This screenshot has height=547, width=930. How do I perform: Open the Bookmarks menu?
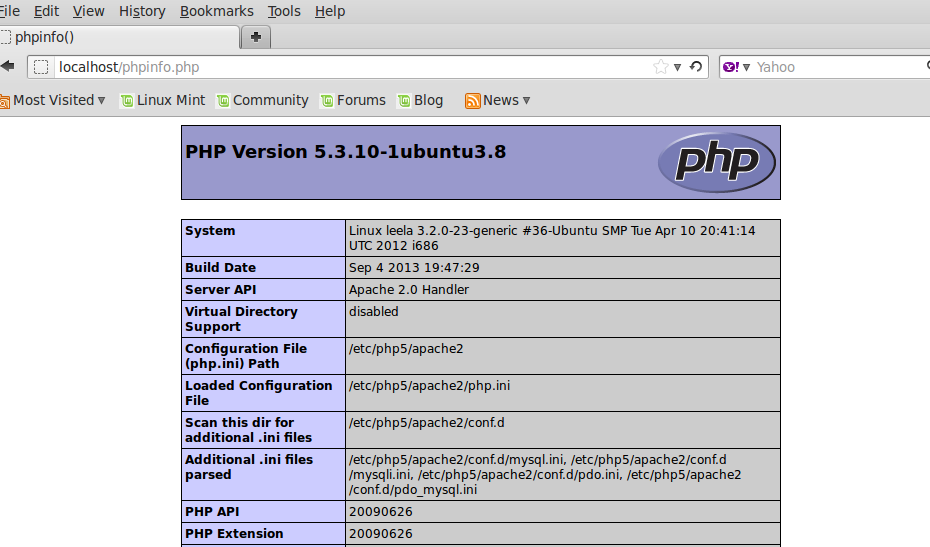[x=216, y=11]
